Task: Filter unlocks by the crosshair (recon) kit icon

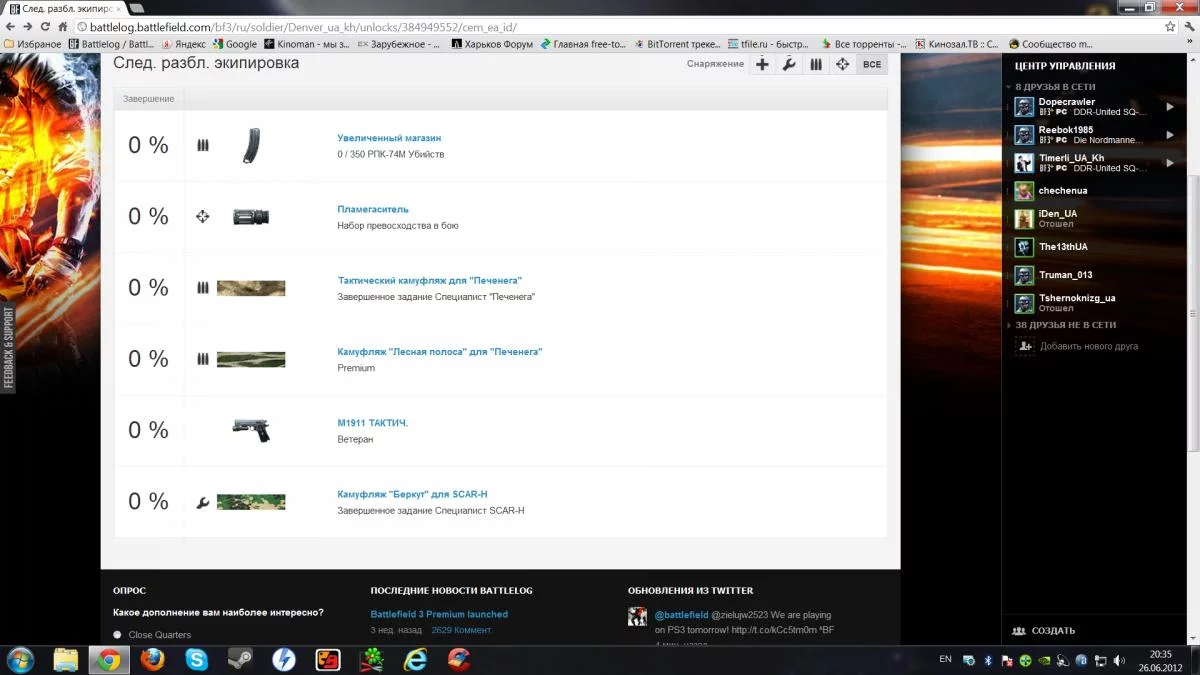Action: pos(843,64)
